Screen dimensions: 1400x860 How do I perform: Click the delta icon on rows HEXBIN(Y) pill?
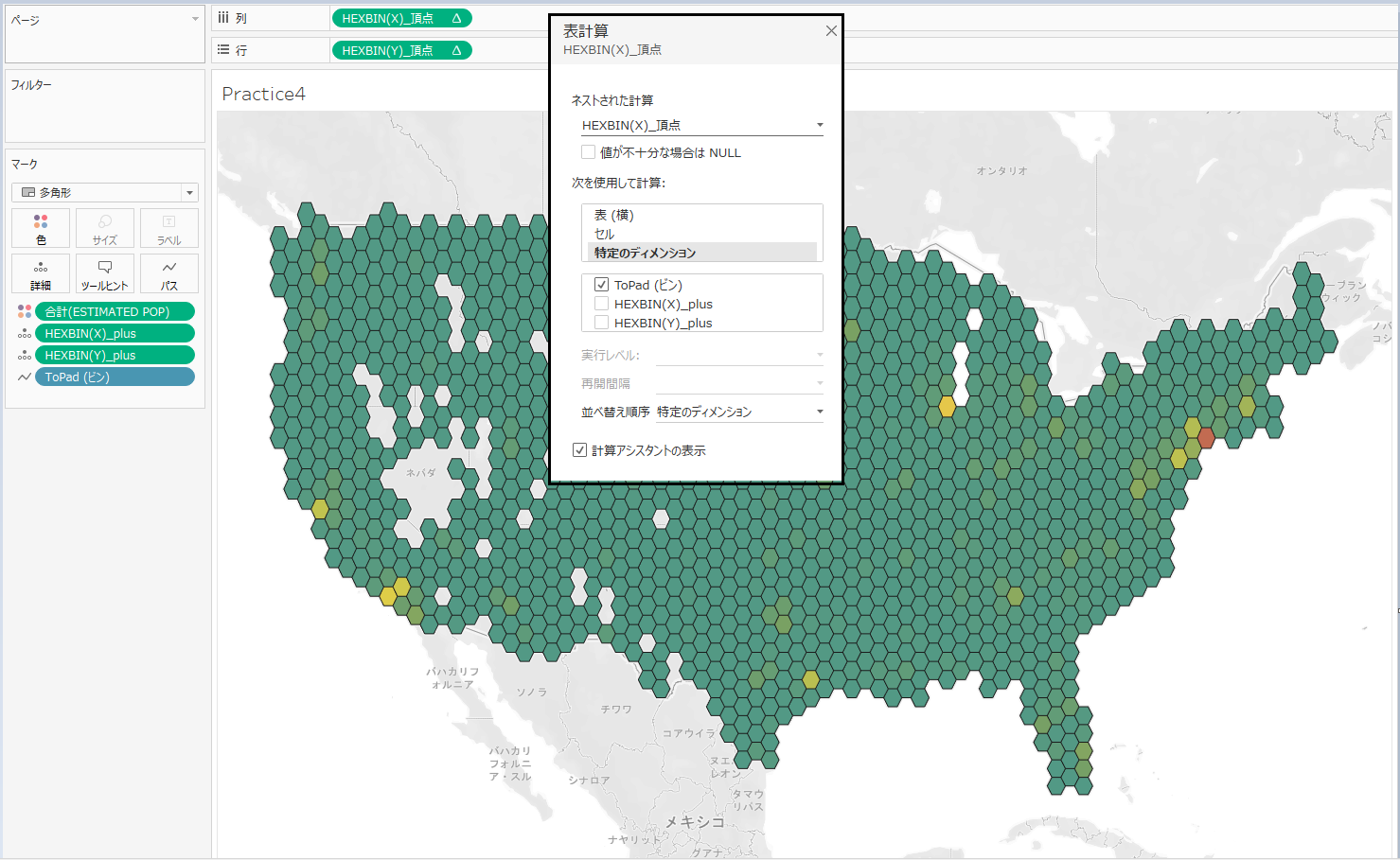click(456, 50)
